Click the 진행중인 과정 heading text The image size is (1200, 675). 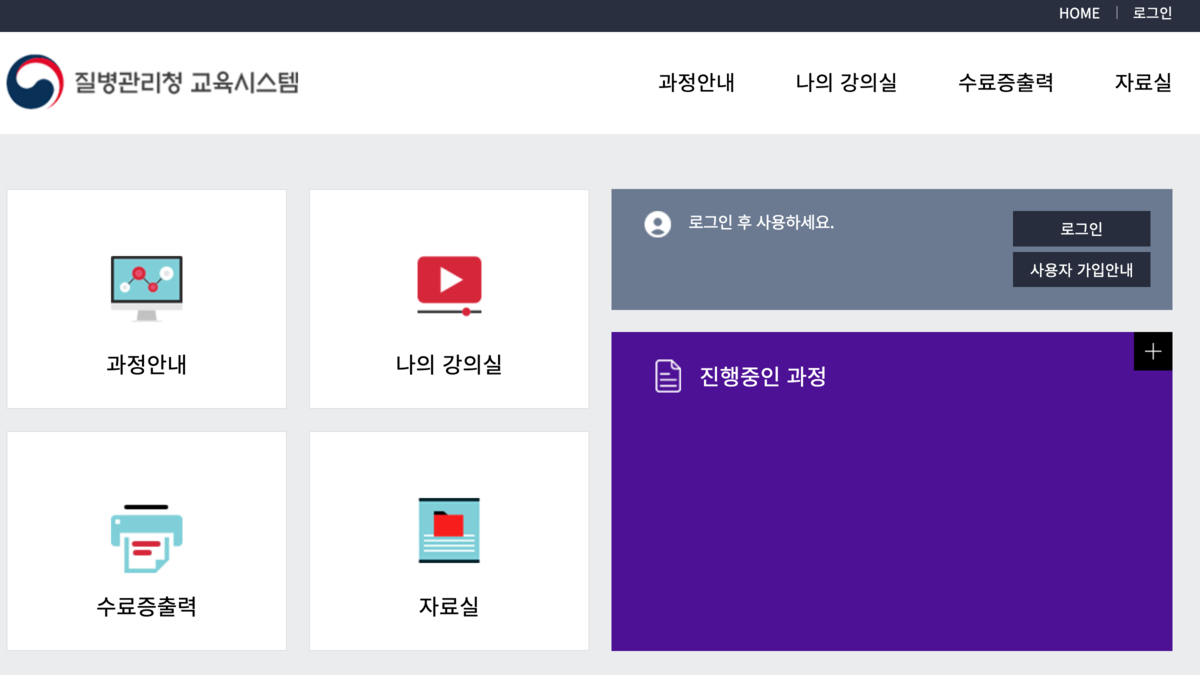[x=762, y=377]
